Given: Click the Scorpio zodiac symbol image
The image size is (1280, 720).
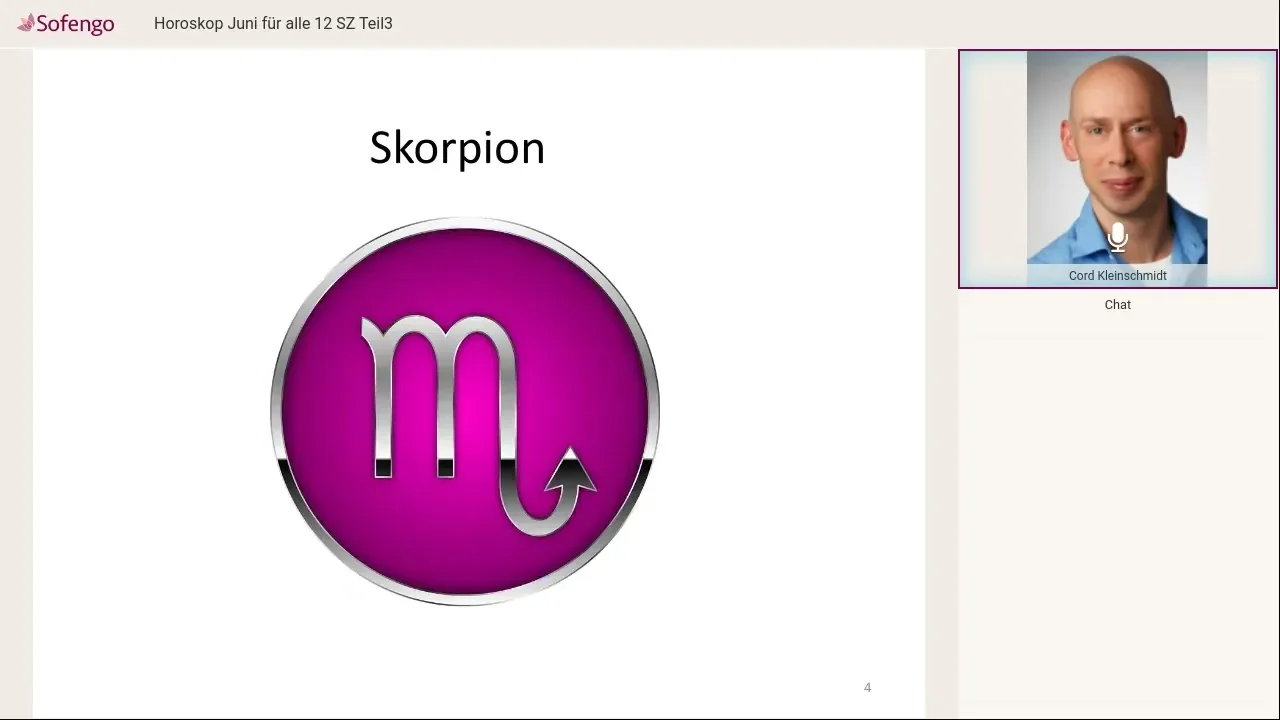Looking at the screenshot, I should [465, 411].
